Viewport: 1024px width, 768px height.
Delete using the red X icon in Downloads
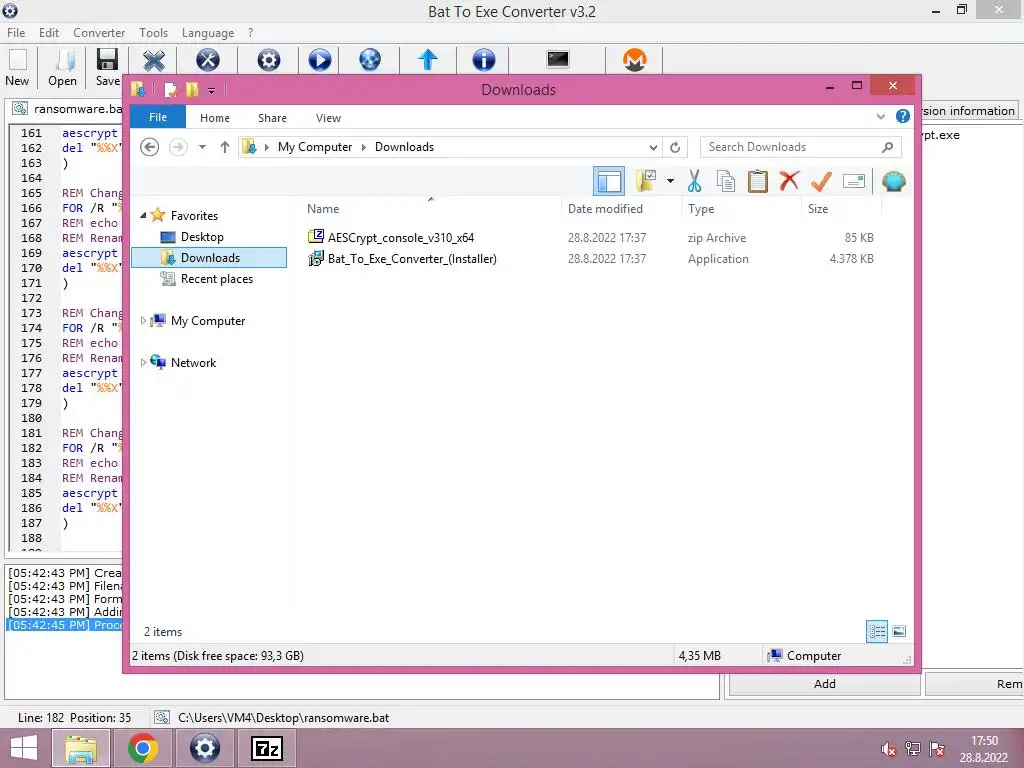point(789,180)
